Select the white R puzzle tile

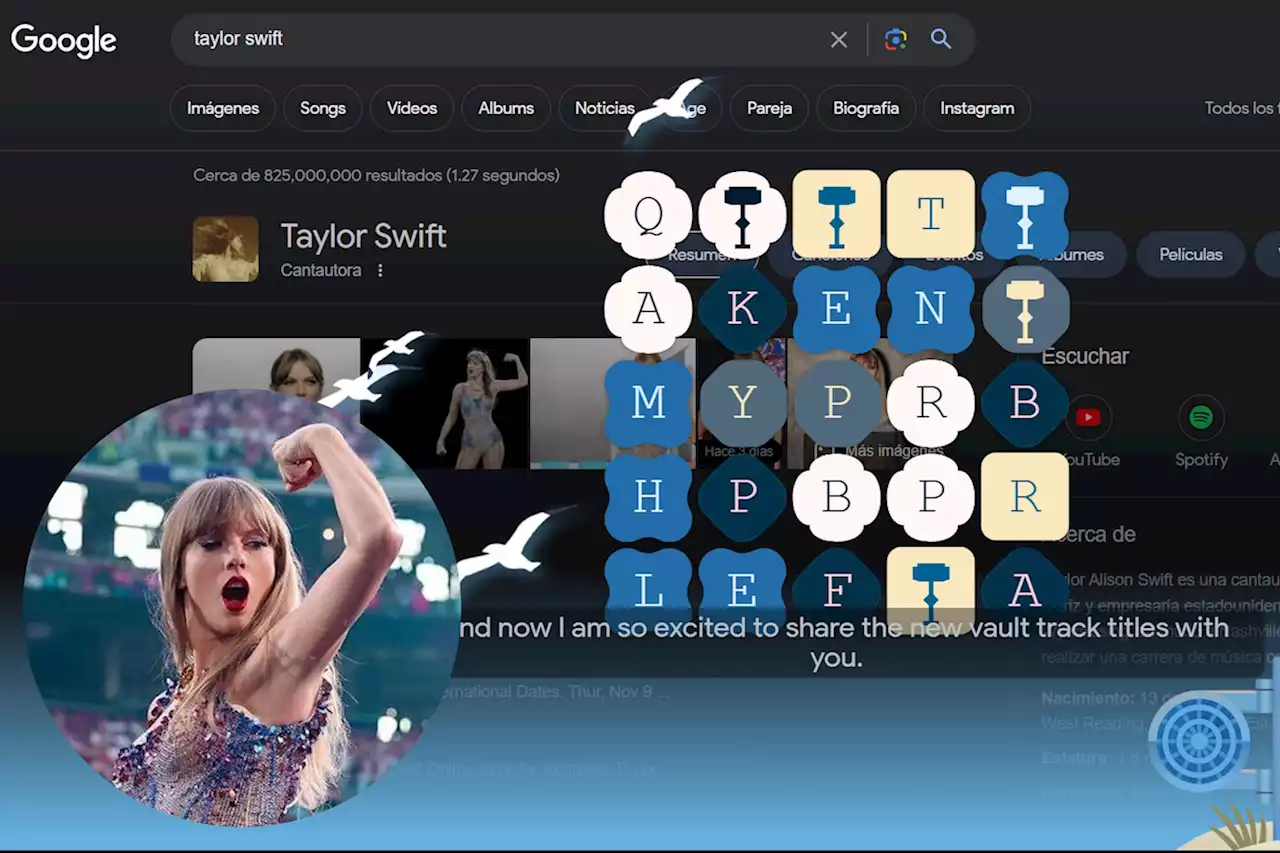[930, 403]
